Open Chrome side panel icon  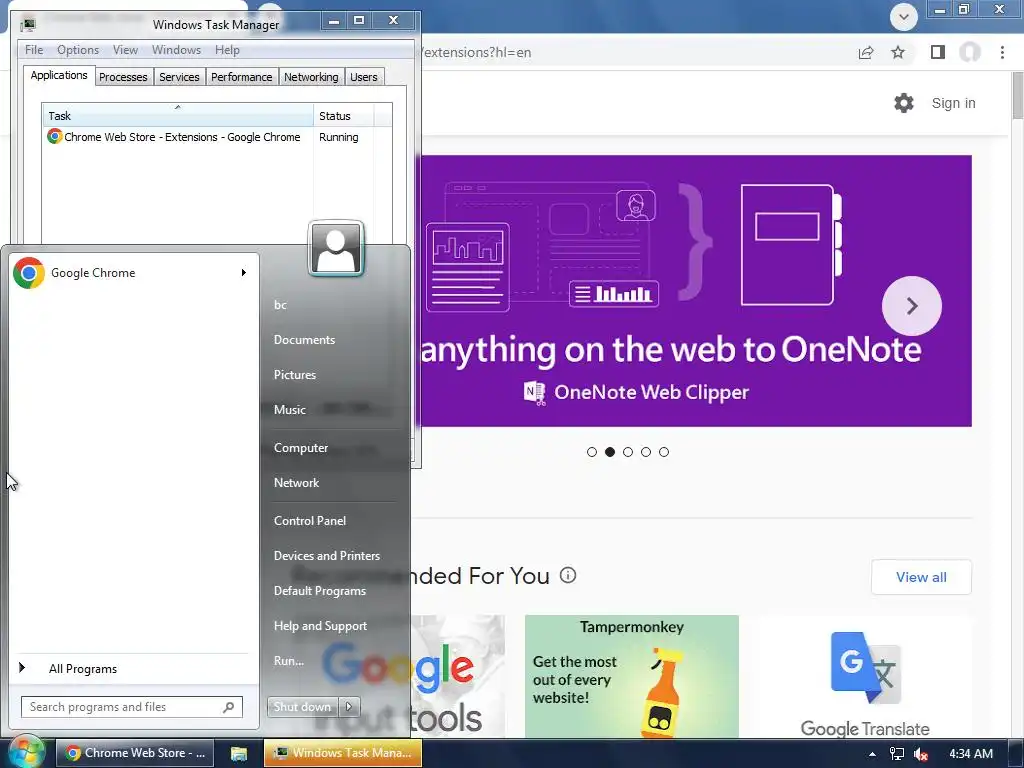938,52
